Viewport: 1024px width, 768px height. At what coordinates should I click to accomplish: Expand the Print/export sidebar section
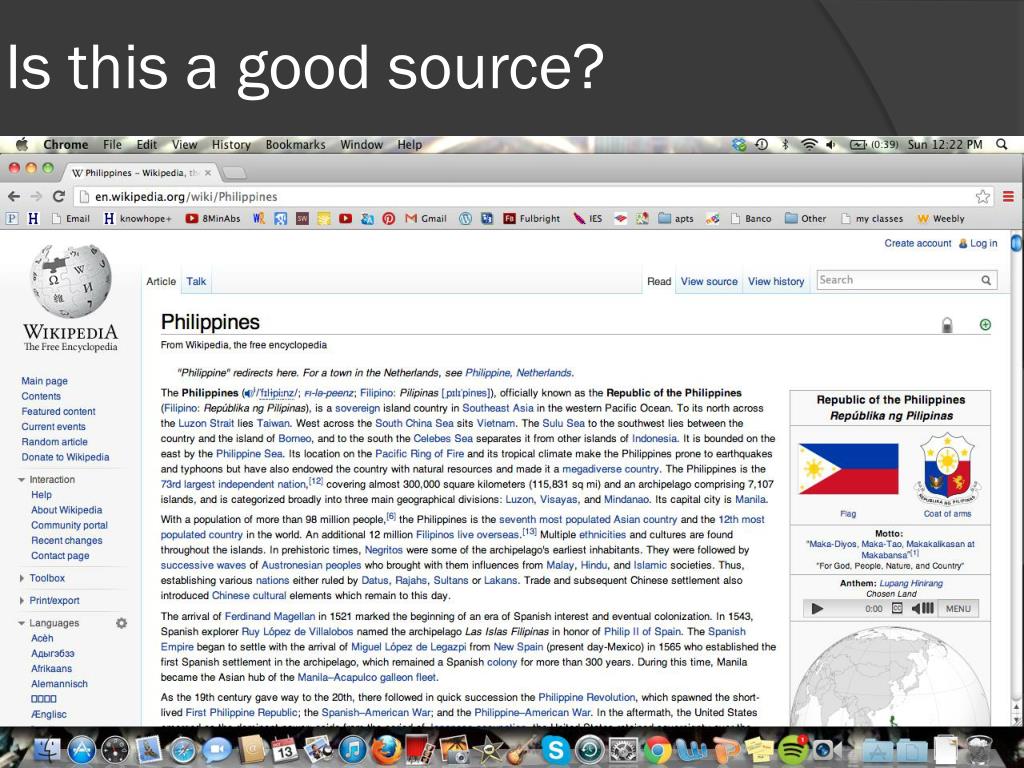(x=22, y=600)
